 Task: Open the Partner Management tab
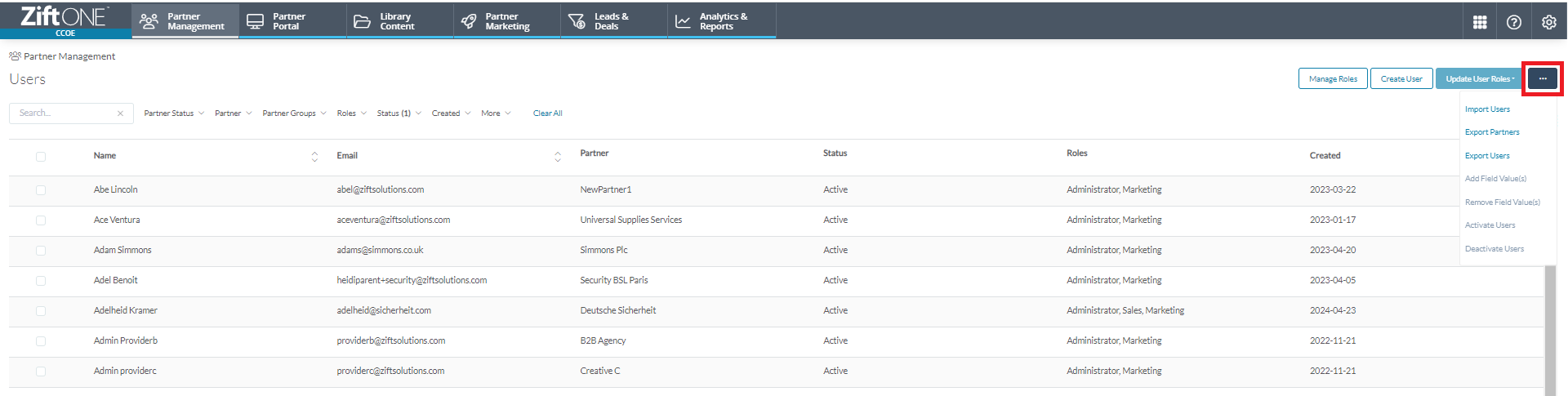click(x=185, y=21)
